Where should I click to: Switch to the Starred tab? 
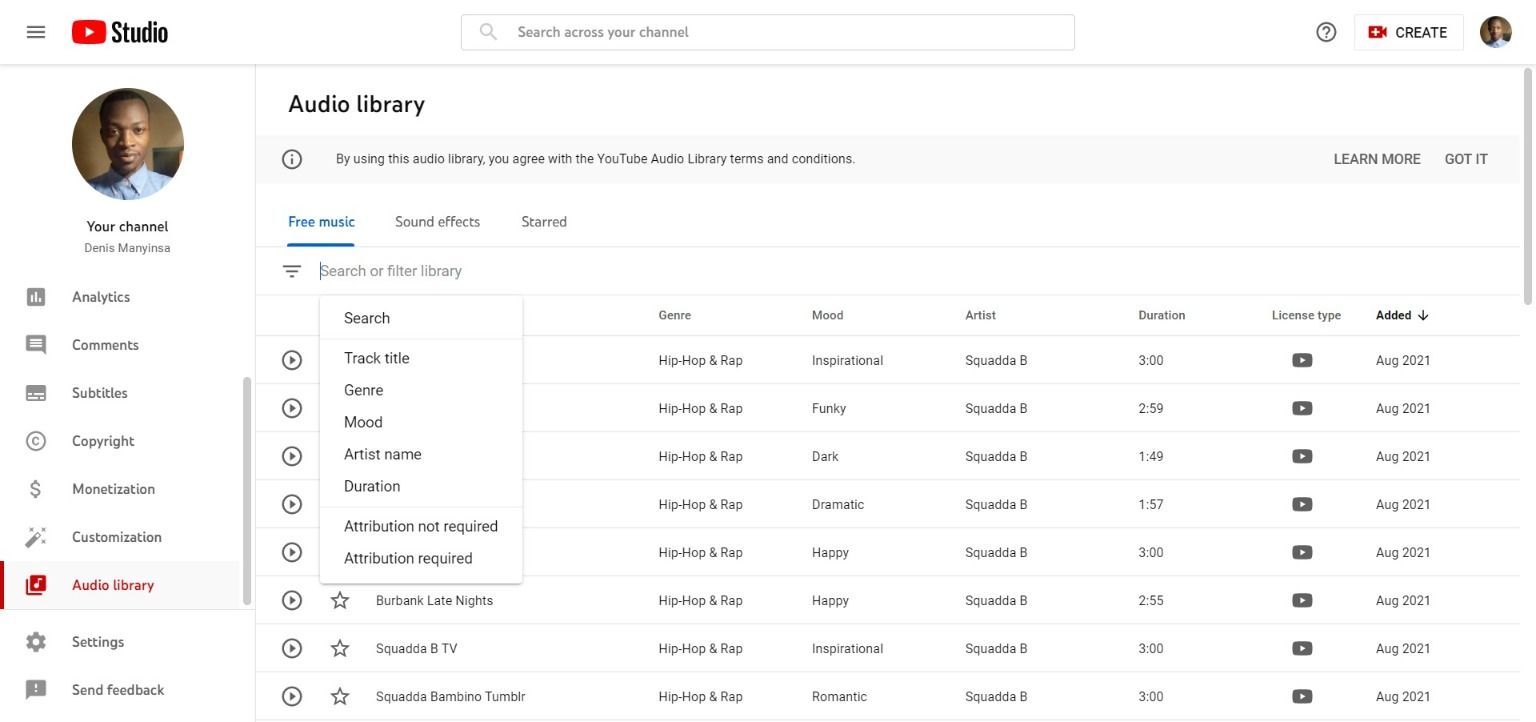[x=543, y=221]
